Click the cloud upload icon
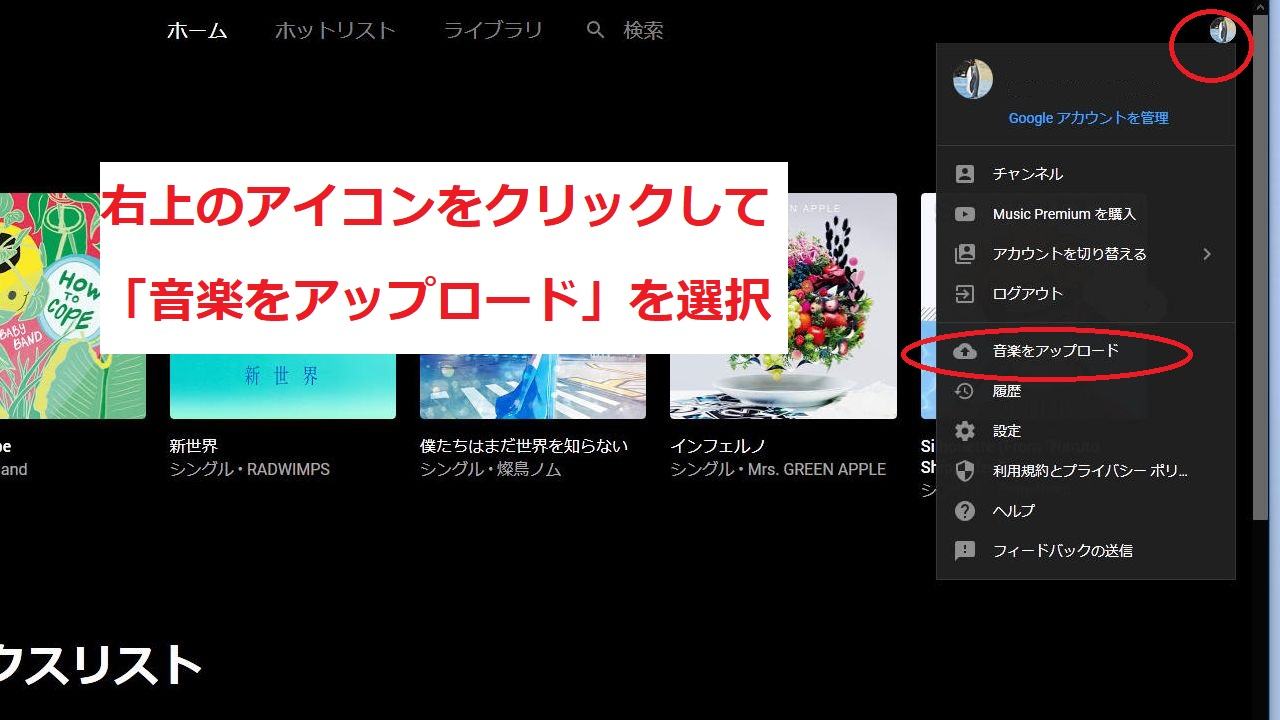The image size is (1280, 720). coord(965,351)
